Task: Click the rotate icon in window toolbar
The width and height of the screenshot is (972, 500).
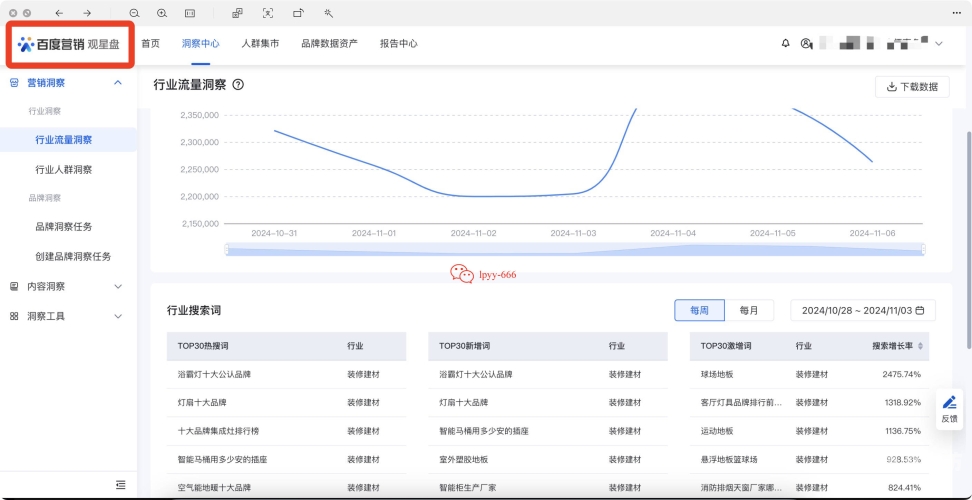Action: click(x=298, y=13)
